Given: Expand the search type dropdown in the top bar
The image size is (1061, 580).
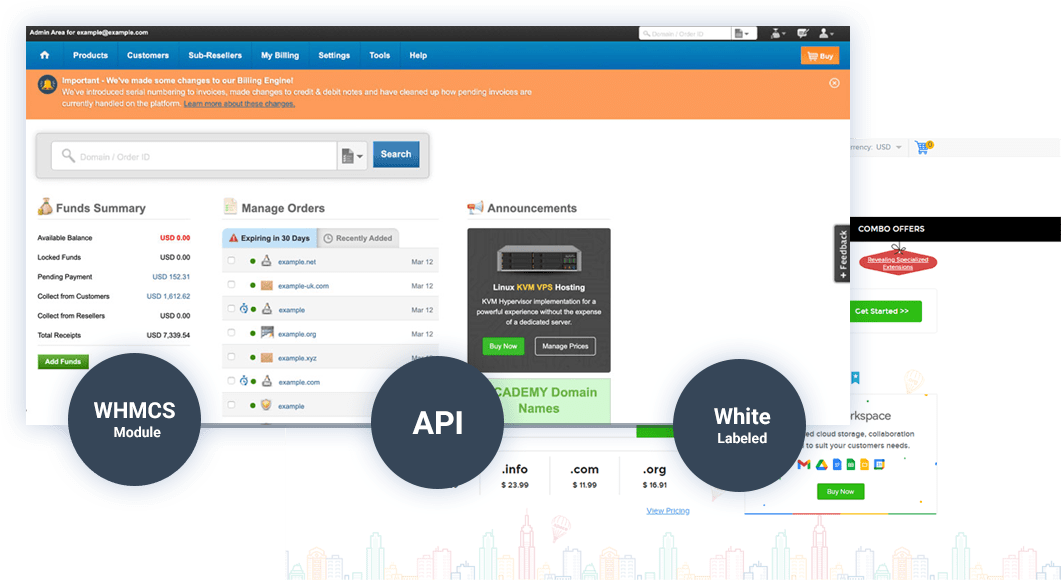Looking at the screenshot, I should pyautogui.click(x=742, y=33).
